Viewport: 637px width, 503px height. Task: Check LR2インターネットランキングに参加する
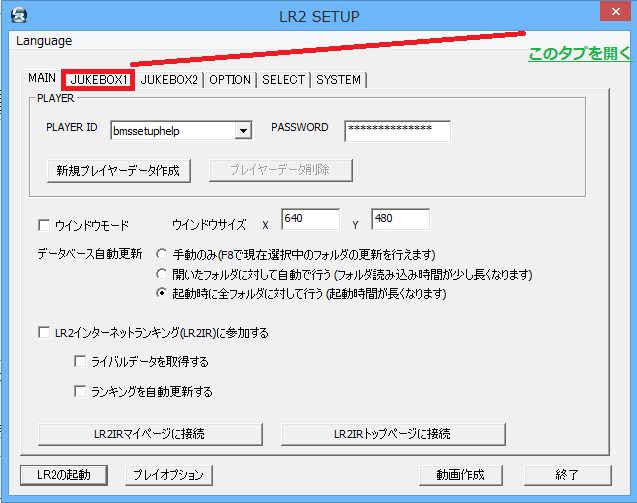click(x=44, y=332)
